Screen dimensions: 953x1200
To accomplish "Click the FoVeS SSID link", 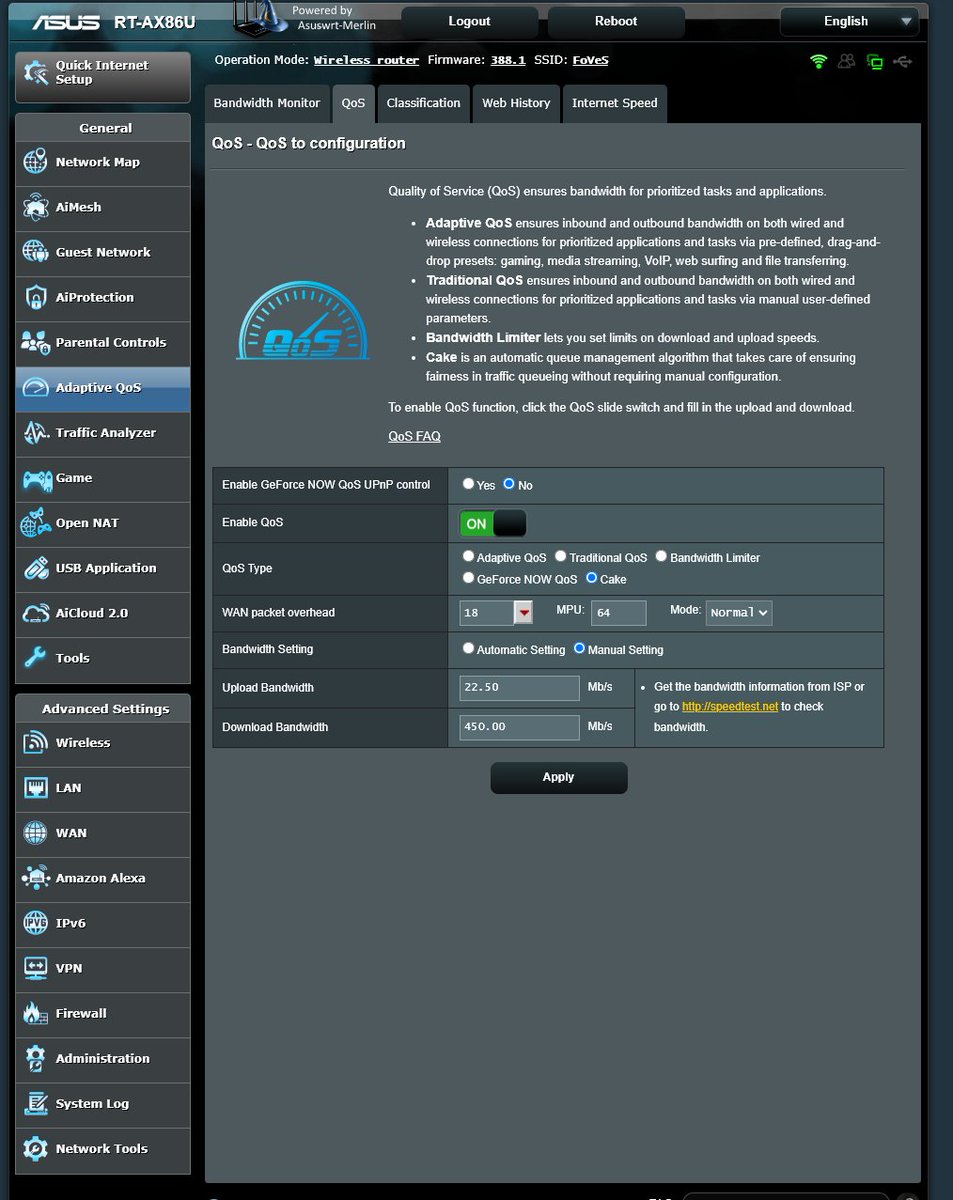I will [590, 60].
